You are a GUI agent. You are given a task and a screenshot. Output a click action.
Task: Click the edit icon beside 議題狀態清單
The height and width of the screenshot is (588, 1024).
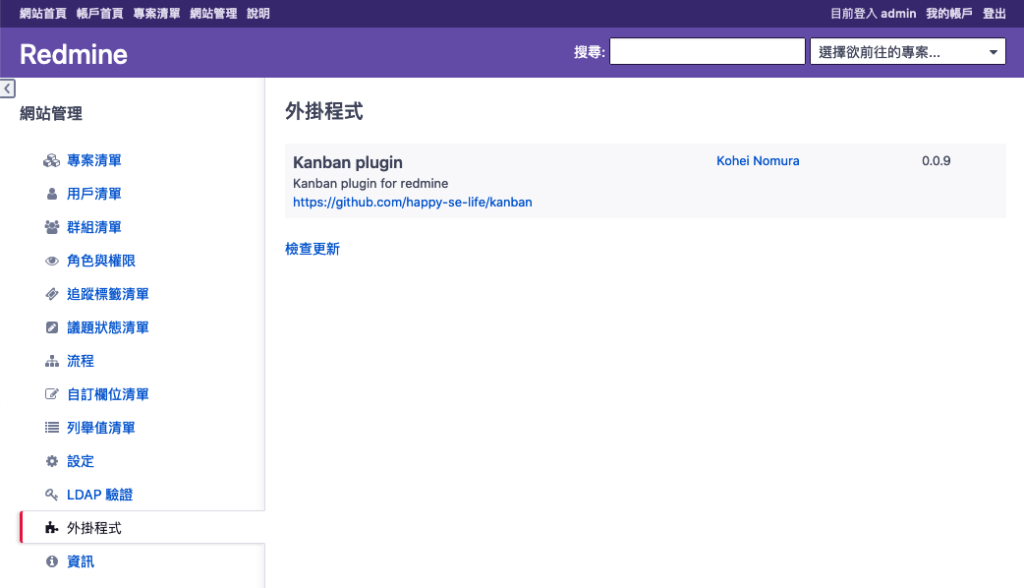coord(52,327)
